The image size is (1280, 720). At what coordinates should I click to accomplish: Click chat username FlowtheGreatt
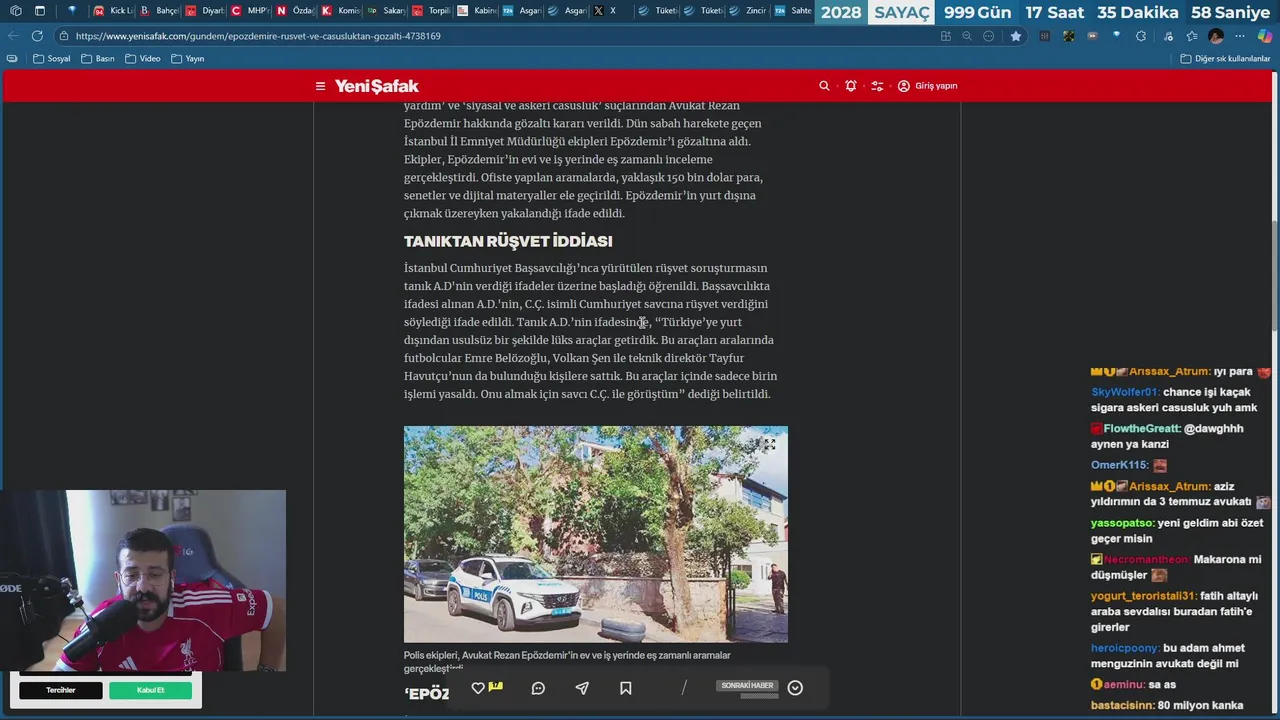1143,428
